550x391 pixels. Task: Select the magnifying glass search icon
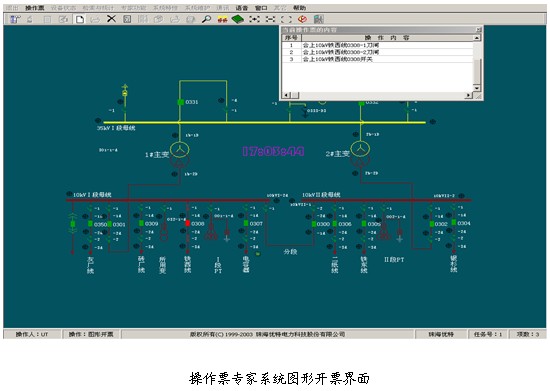point(206,19)
